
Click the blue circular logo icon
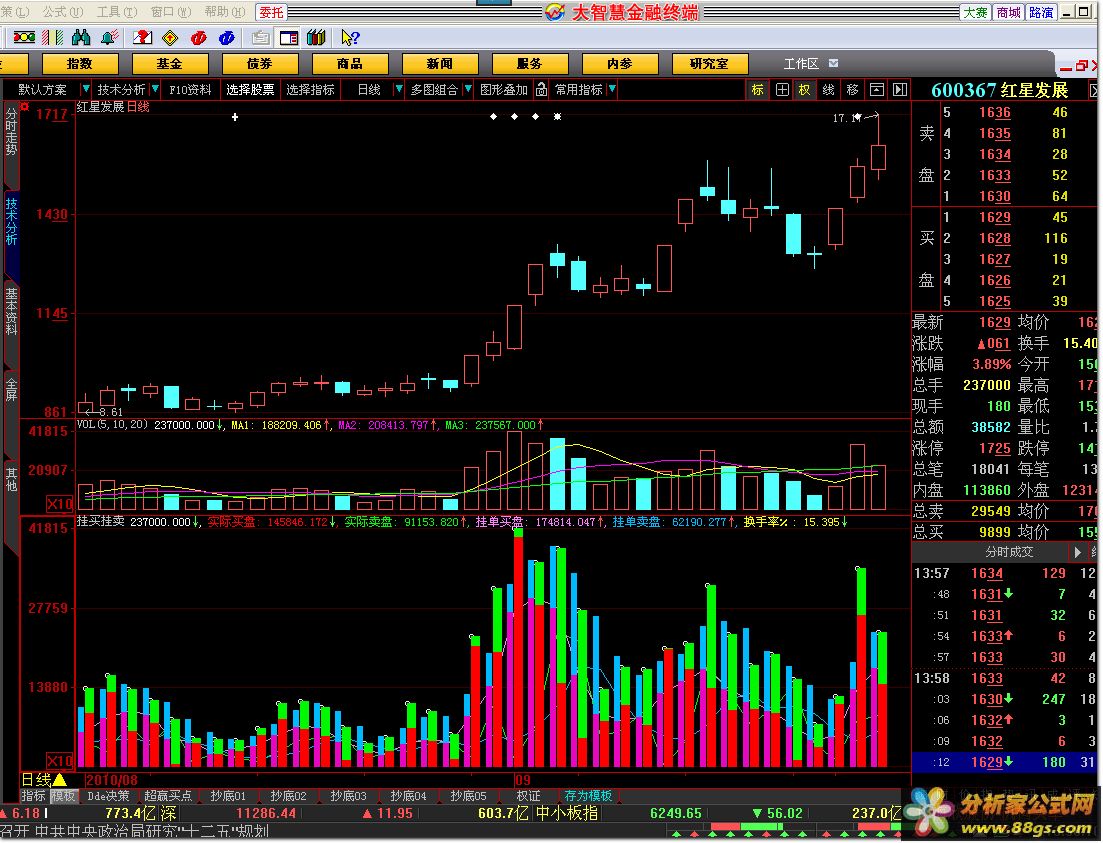tap(227, 37)
